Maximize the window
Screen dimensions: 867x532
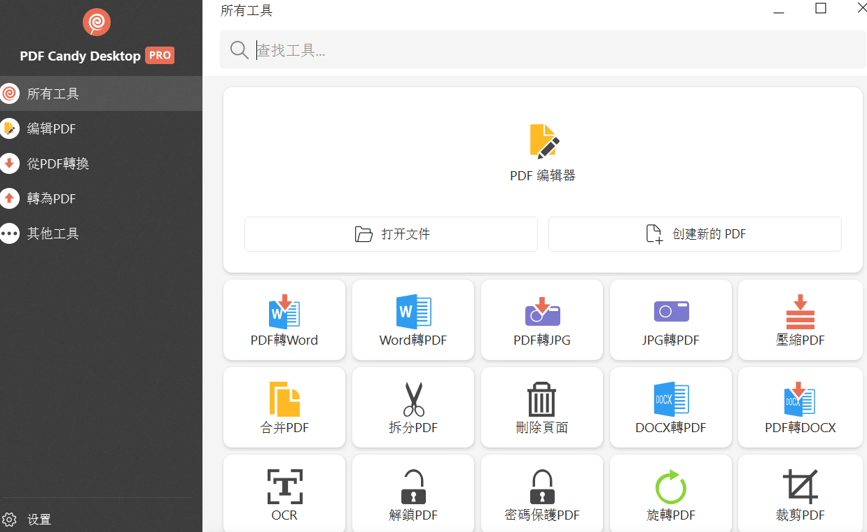[x=821, y=8]
